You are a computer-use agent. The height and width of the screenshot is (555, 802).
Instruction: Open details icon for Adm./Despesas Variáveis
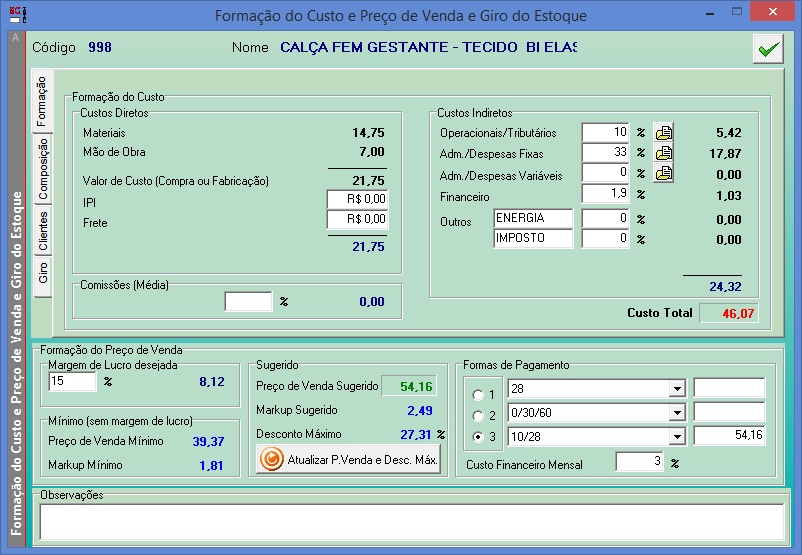tap(663, 174)
